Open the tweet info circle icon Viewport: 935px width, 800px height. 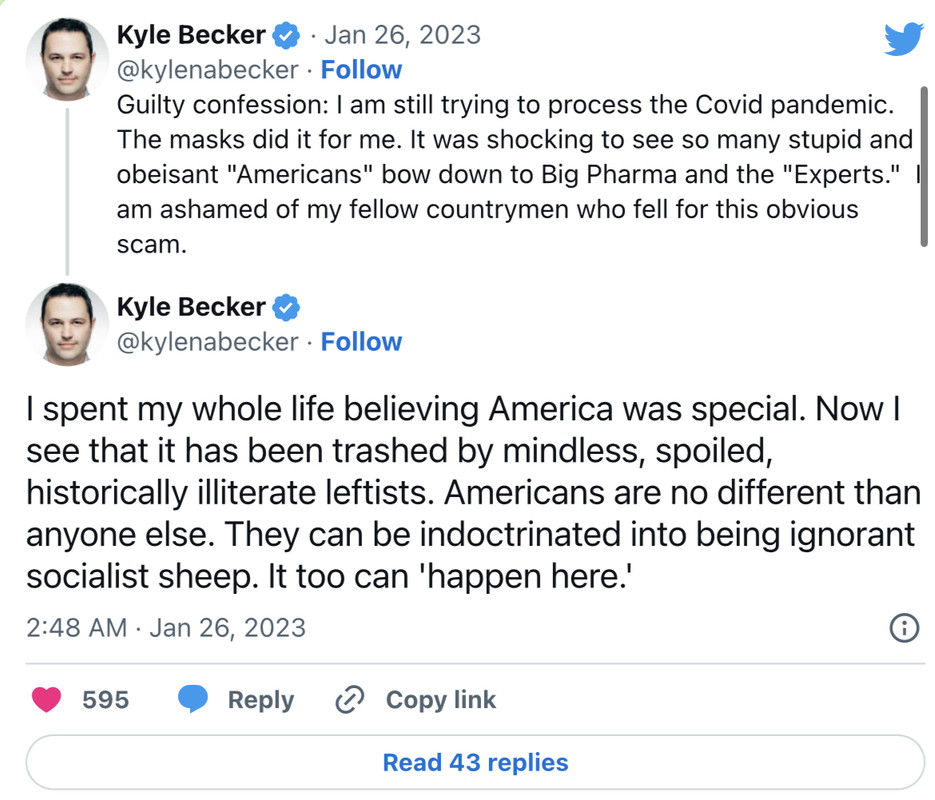pyautogui.click(x=904, y=628)
